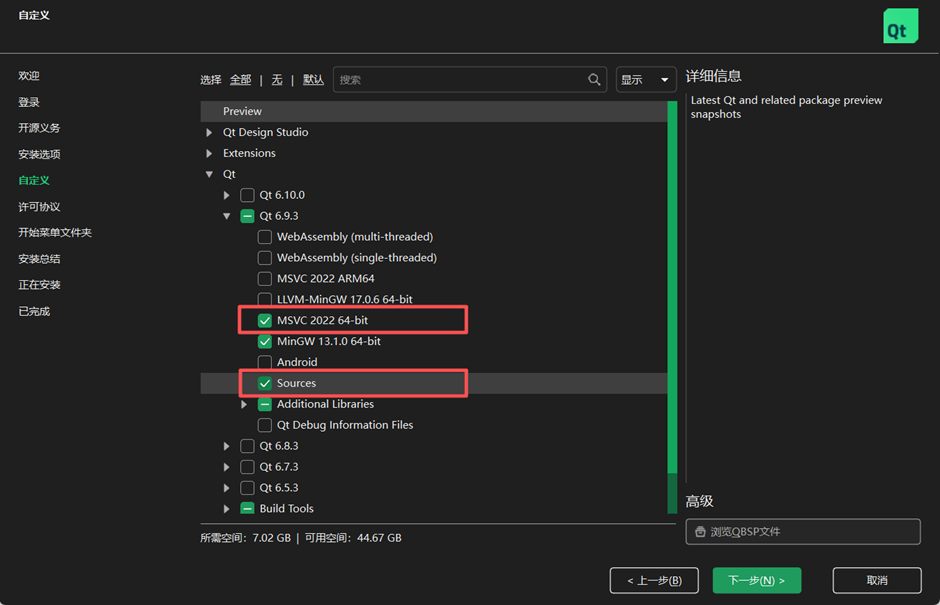
Task: Click the 高级 heading
Action: coord(700,501)
